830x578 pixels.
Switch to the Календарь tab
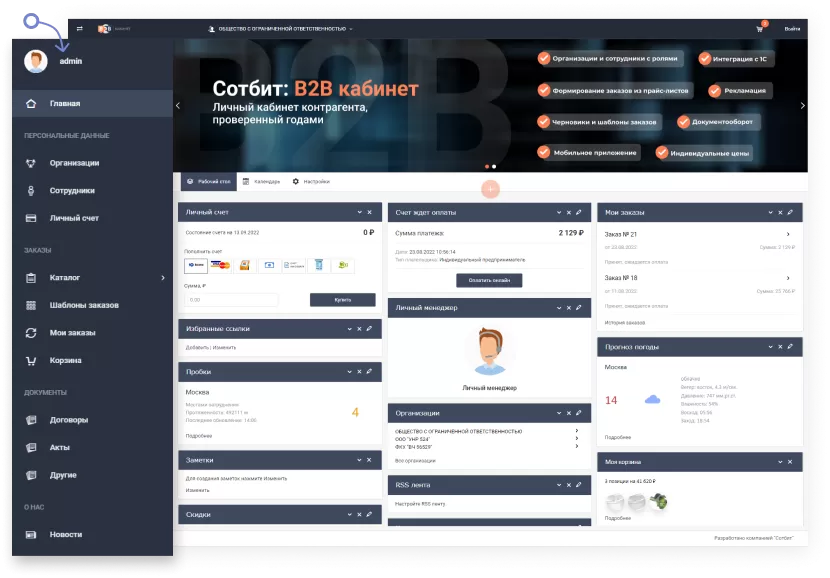tap(261, 182)
